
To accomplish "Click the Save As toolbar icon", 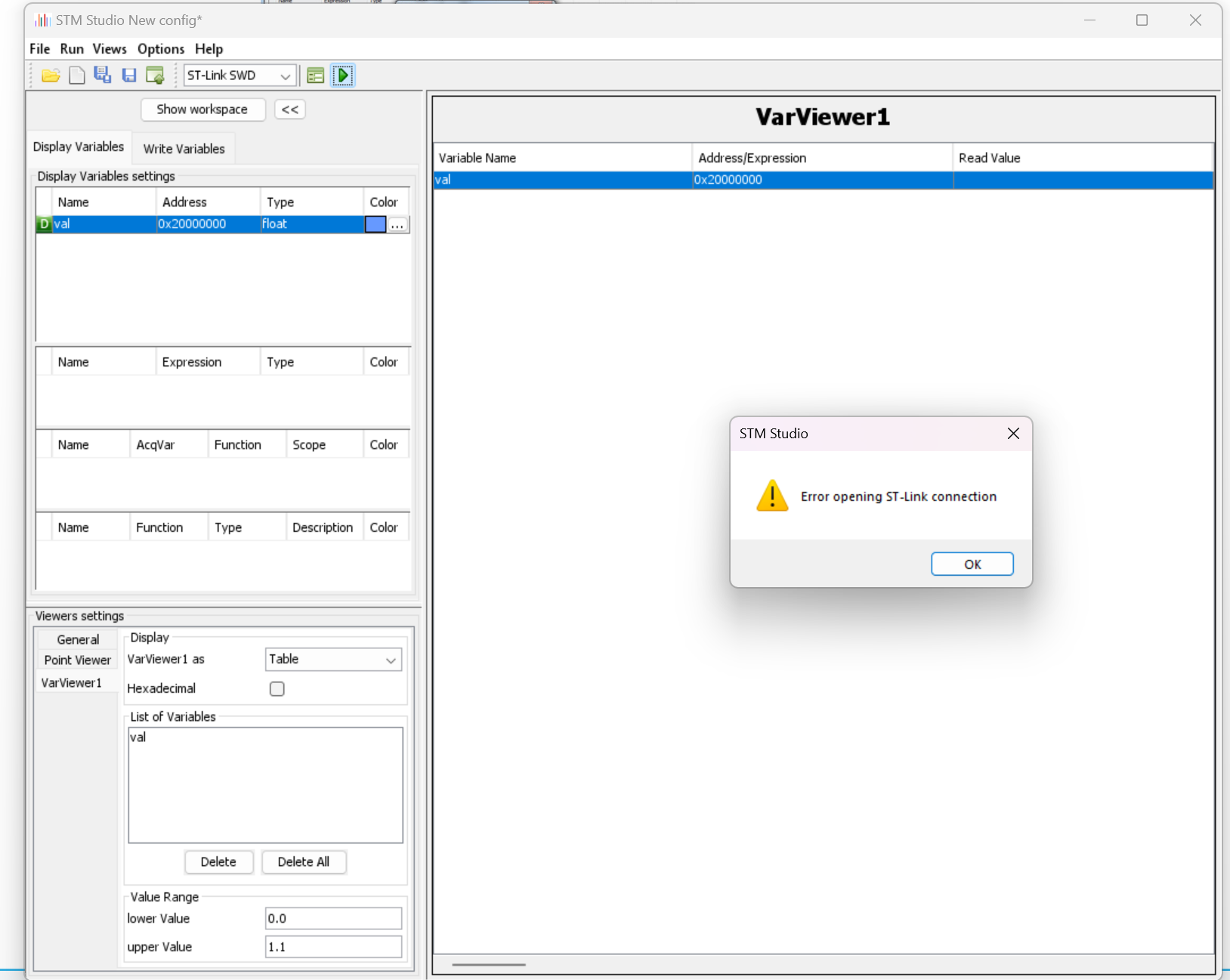I will tap(102, 75).
